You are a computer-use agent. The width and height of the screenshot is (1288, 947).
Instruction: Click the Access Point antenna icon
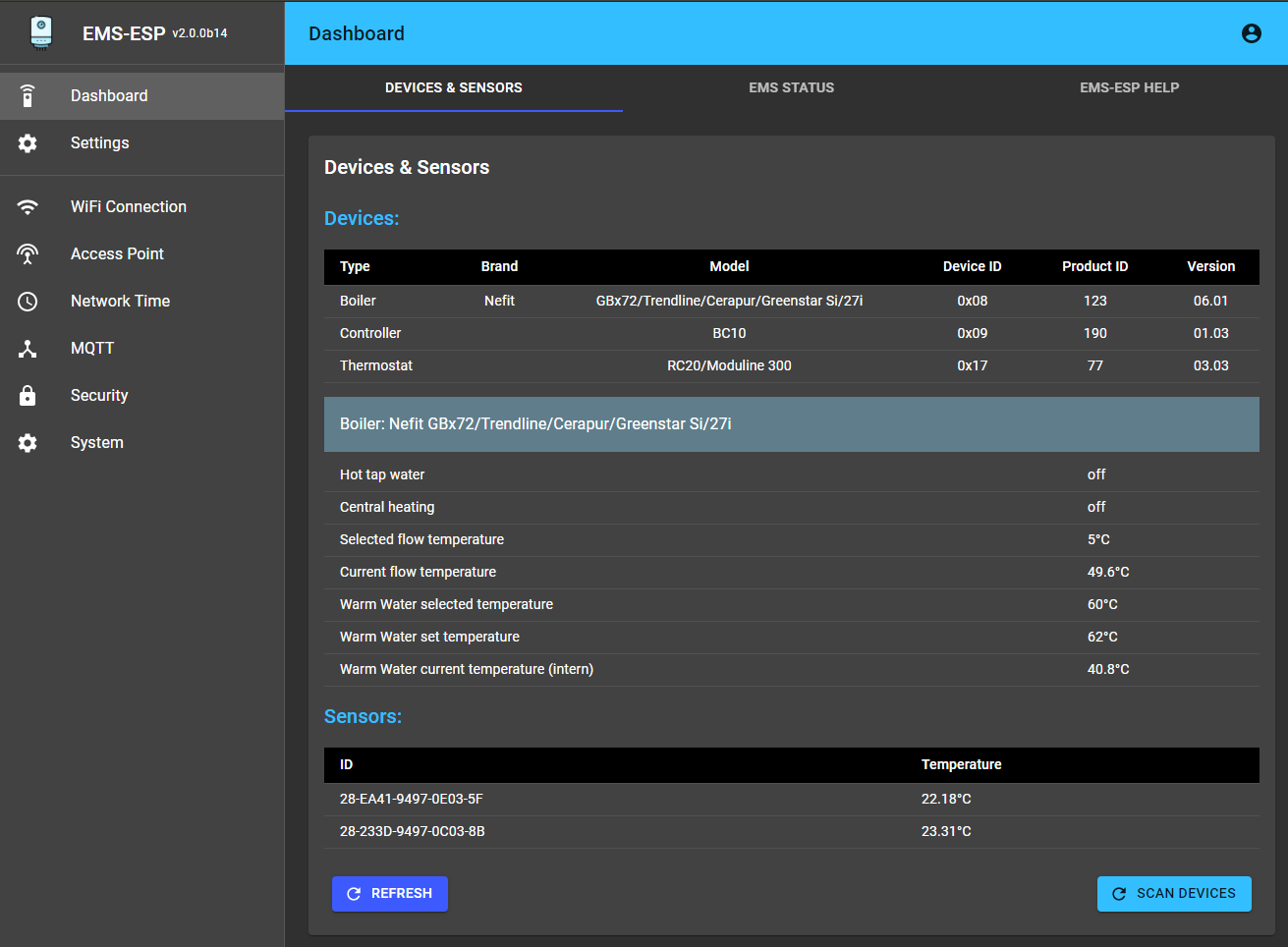tap(28, 254)
